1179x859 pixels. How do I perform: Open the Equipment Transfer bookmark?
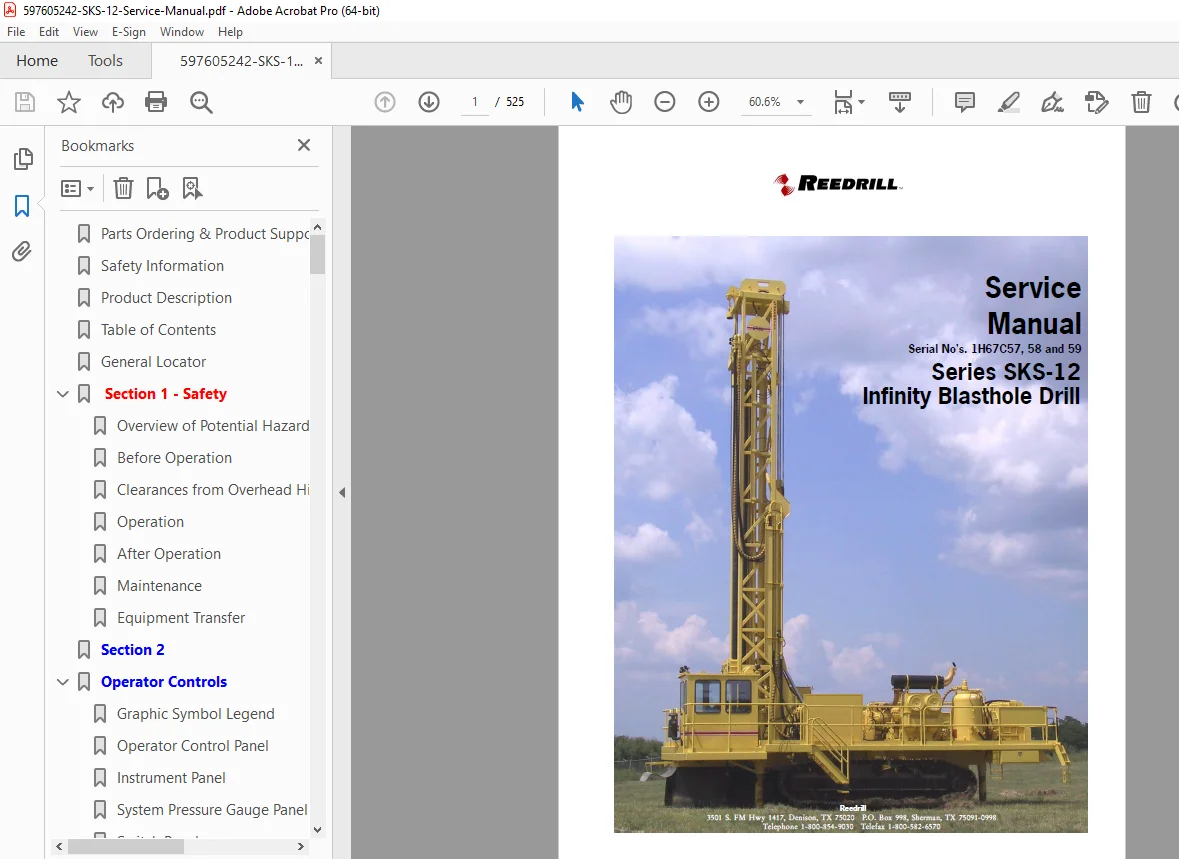tap(181, 618)
